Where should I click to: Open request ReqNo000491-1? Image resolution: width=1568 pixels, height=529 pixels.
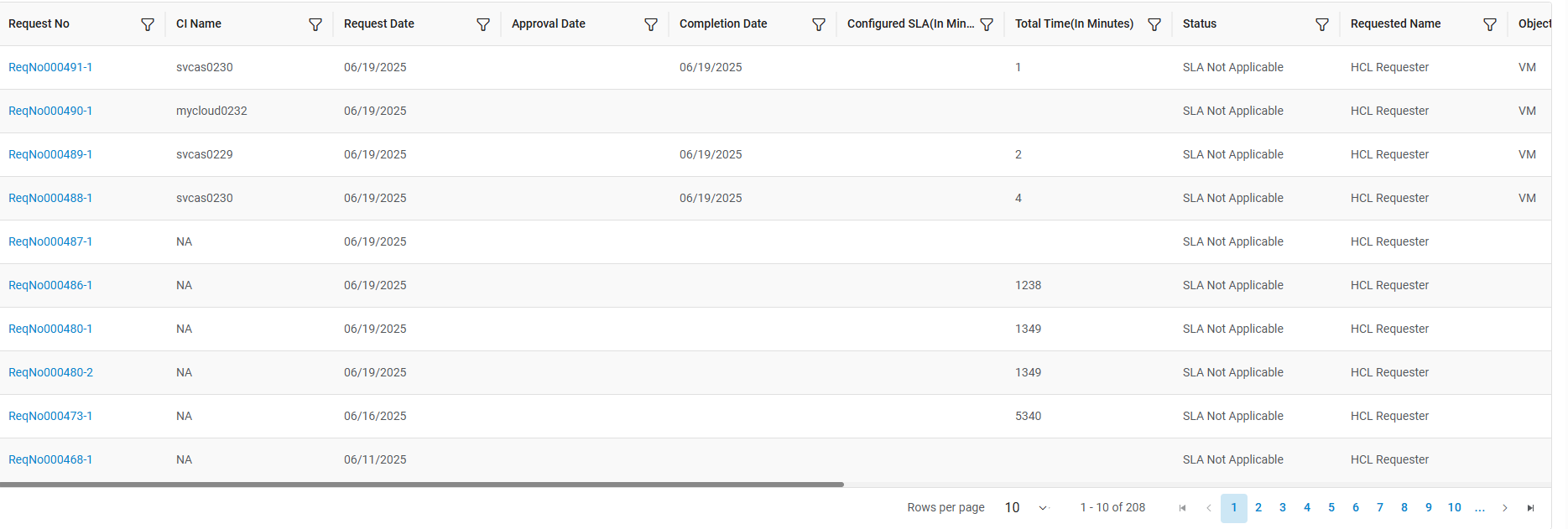click(x=50, y=67)
